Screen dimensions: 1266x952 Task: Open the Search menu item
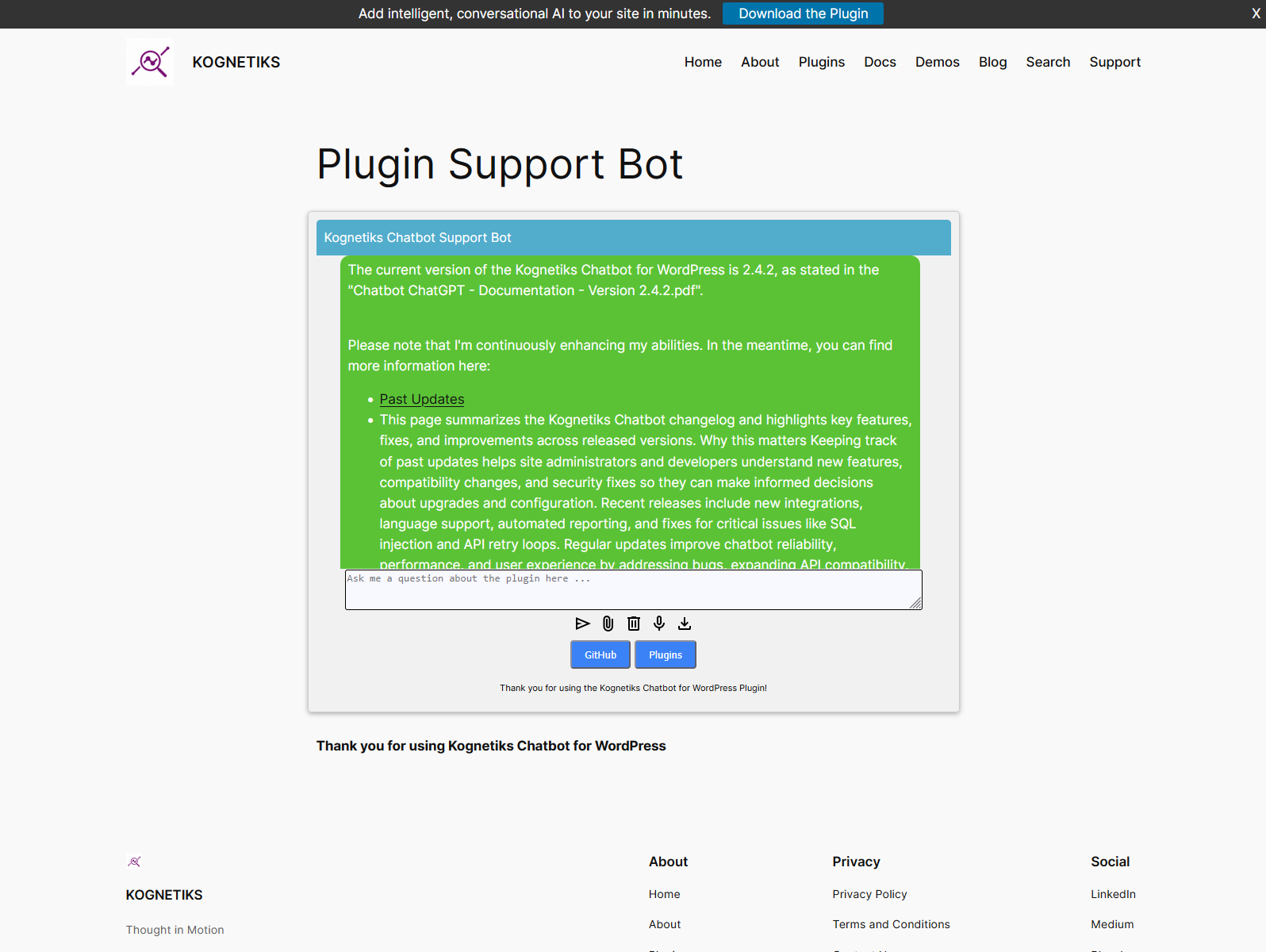click(1048, 62)
